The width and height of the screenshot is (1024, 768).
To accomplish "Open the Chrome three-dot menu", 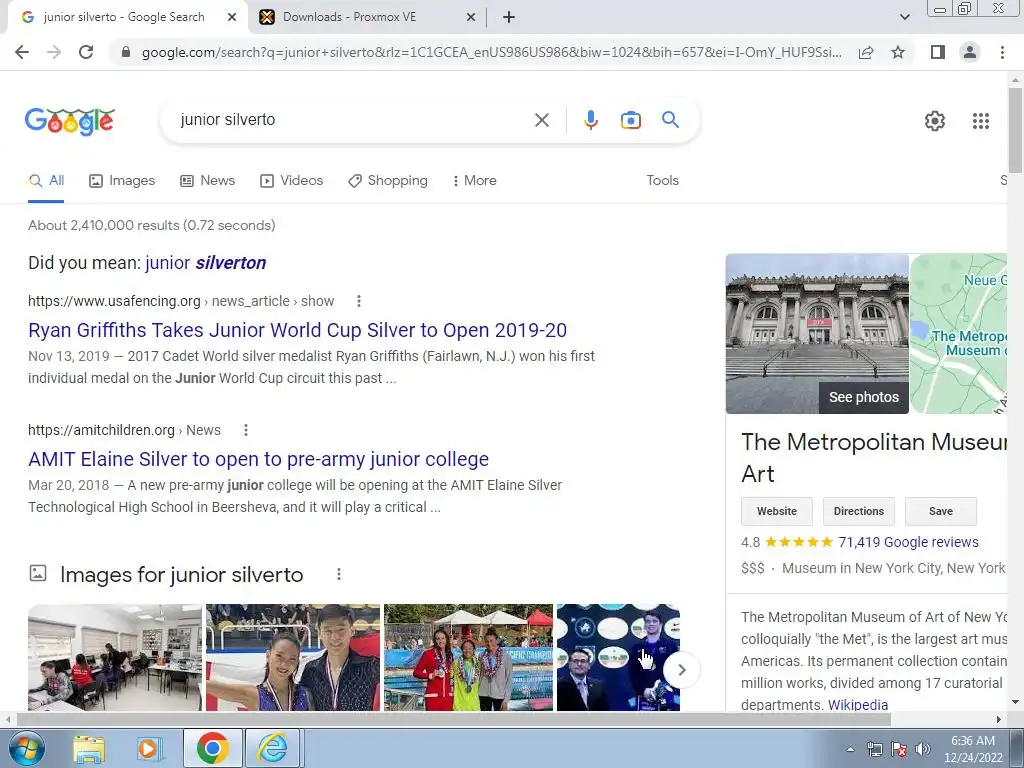I will click(1002, 52).
